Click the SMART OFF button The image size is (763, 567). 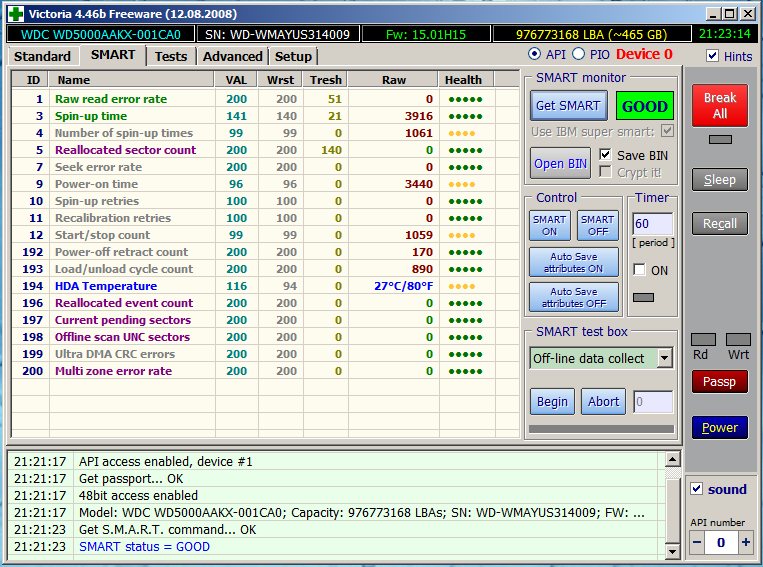point(597,225)
